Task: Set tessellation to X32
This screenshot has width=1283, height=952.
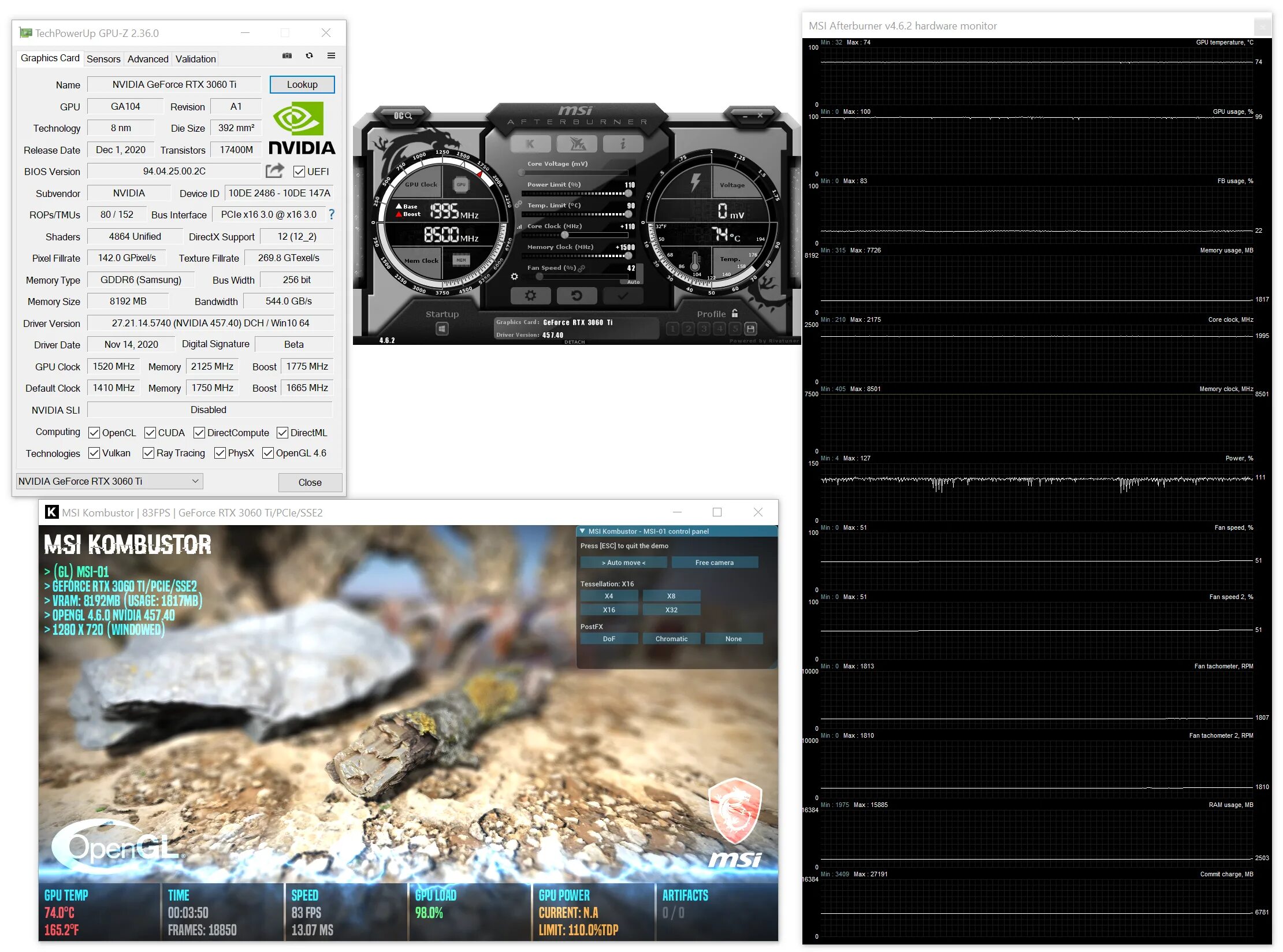Action: 671,609
